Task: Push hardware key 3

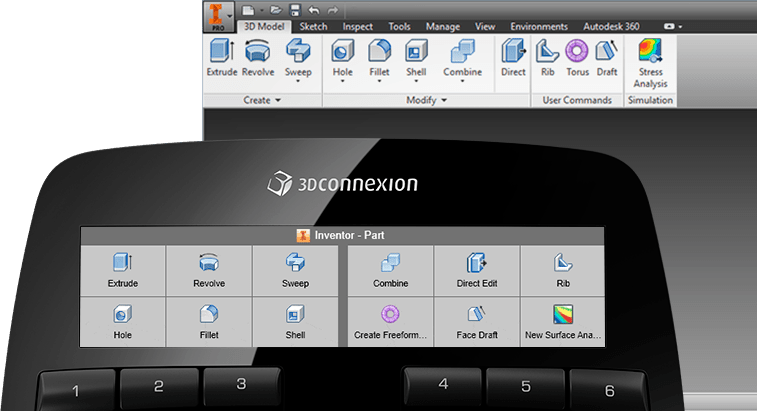Action: [241, 385]
